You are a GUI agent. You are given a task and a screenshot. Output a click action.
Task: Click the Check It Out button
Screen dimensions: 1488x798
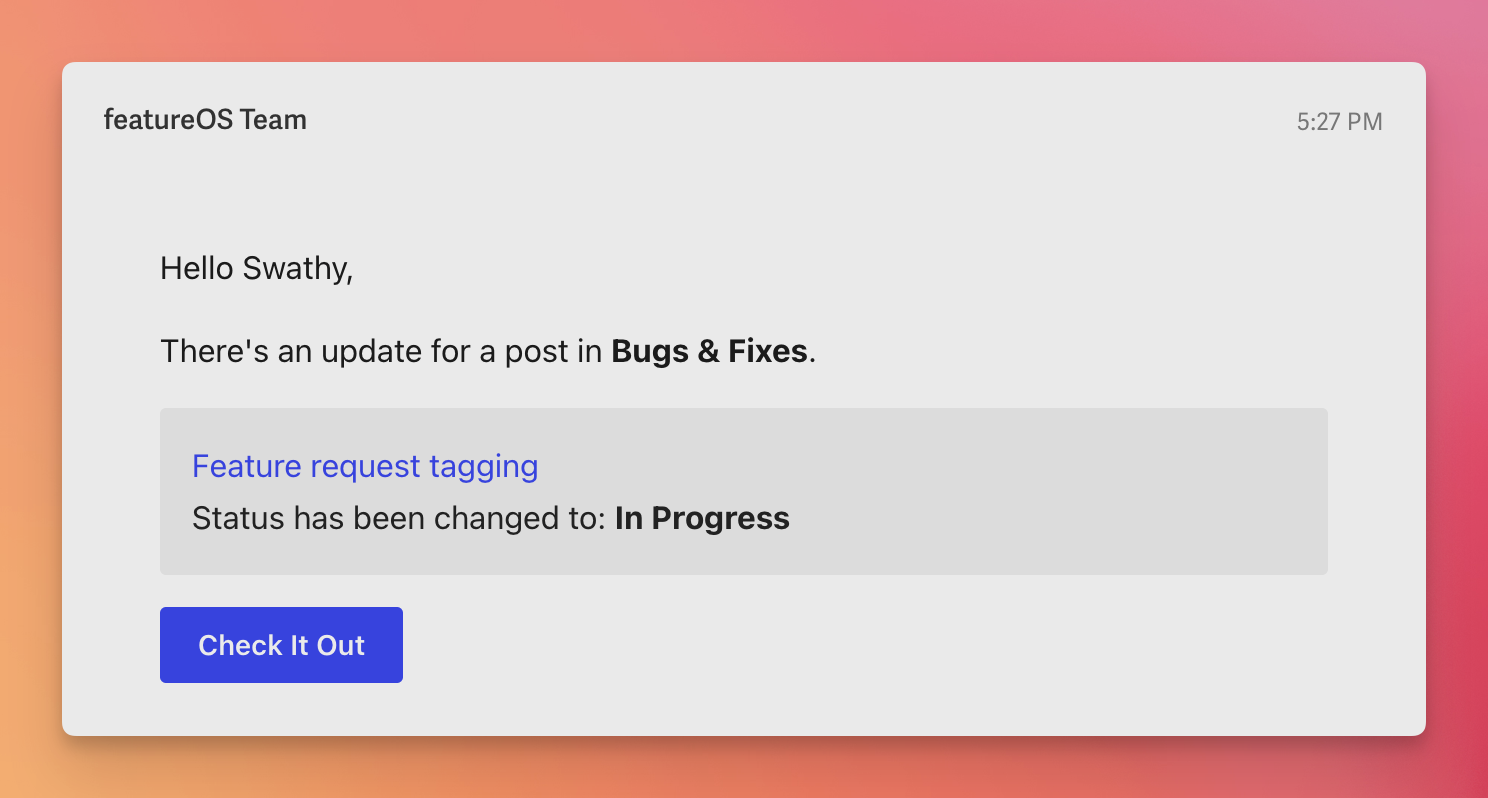click(281, 645)
